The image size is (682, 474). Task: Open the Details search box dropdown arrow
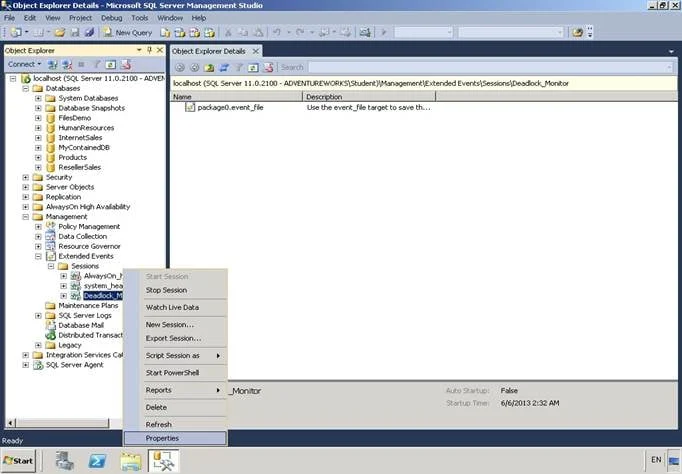(x=669, y=67)
